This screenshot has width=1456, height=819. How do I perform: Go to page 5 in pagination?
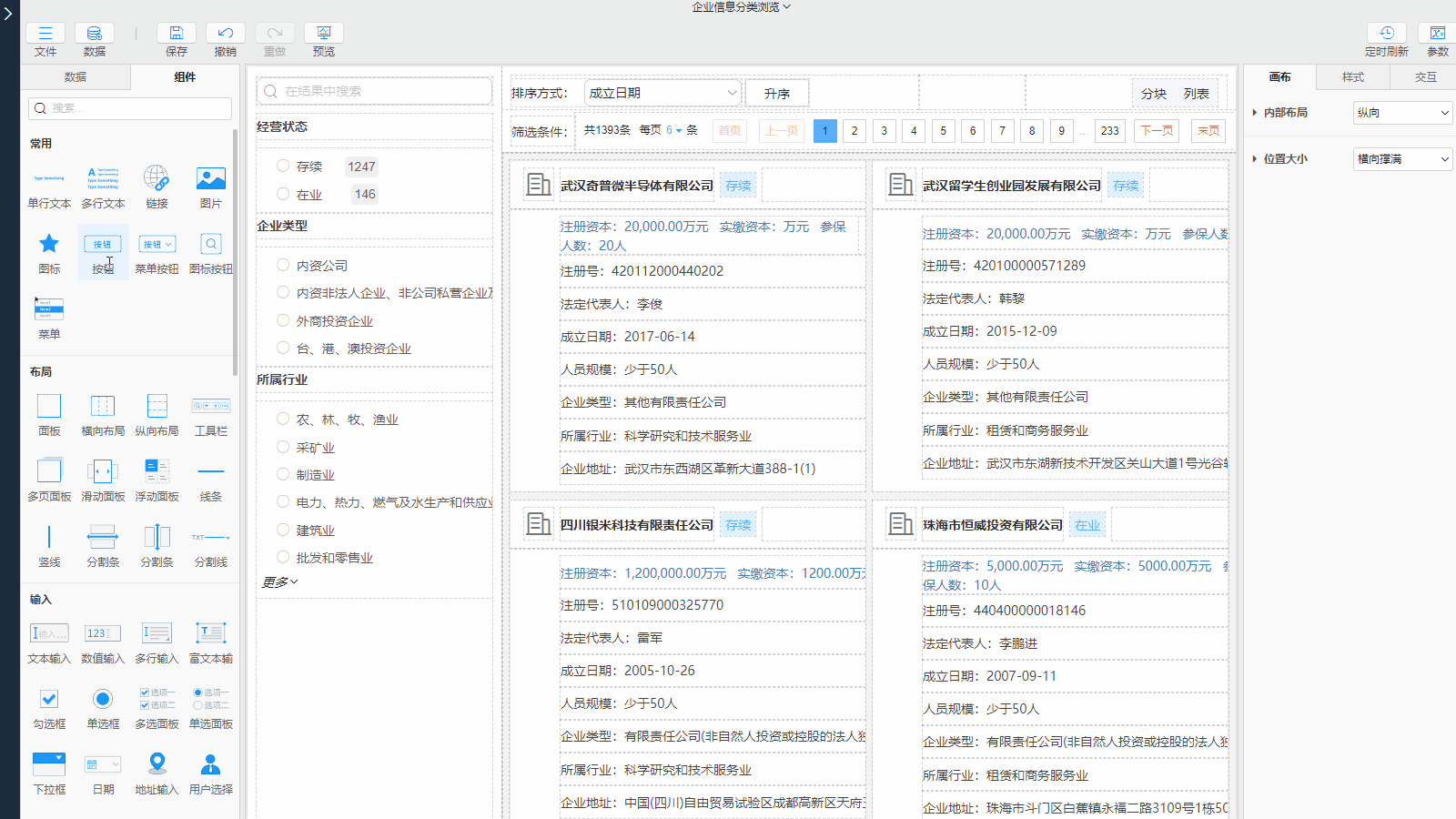[x=943, y=131]
